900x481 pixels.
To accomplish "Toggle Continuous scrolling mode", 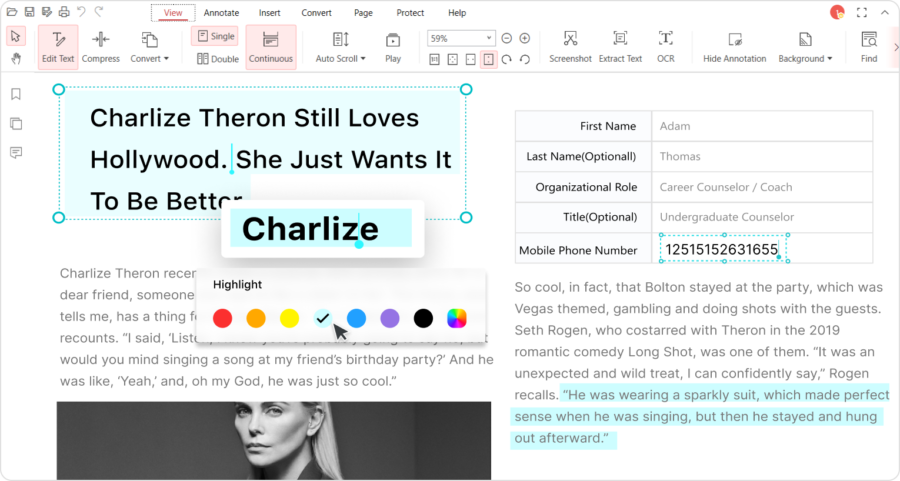I will [271, 48].
